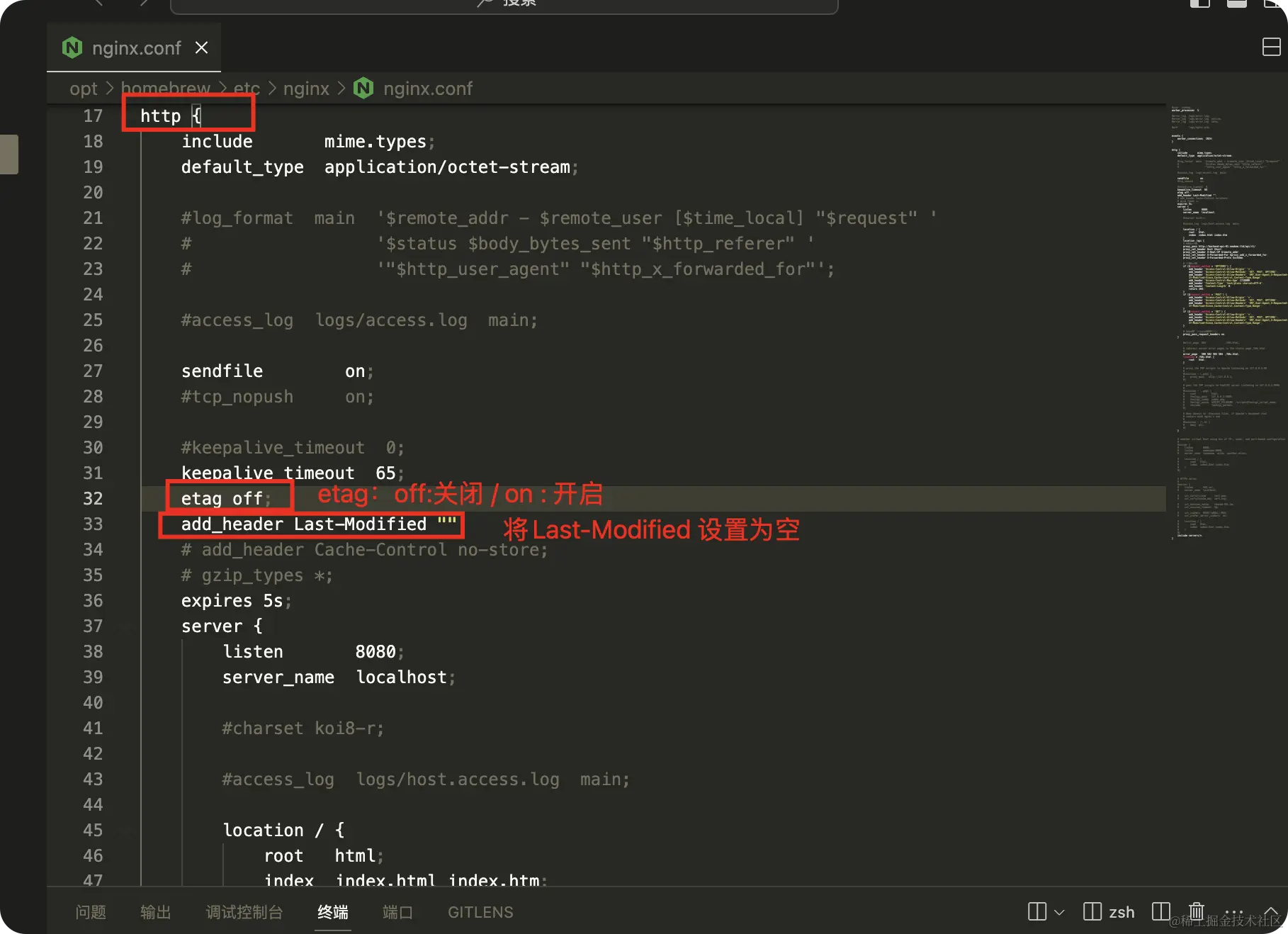Image resolution: width=1288 pixels, height=934 pixels.
Task: Place cursor on the 'server {' line
Action: click(x=222, y=626)
